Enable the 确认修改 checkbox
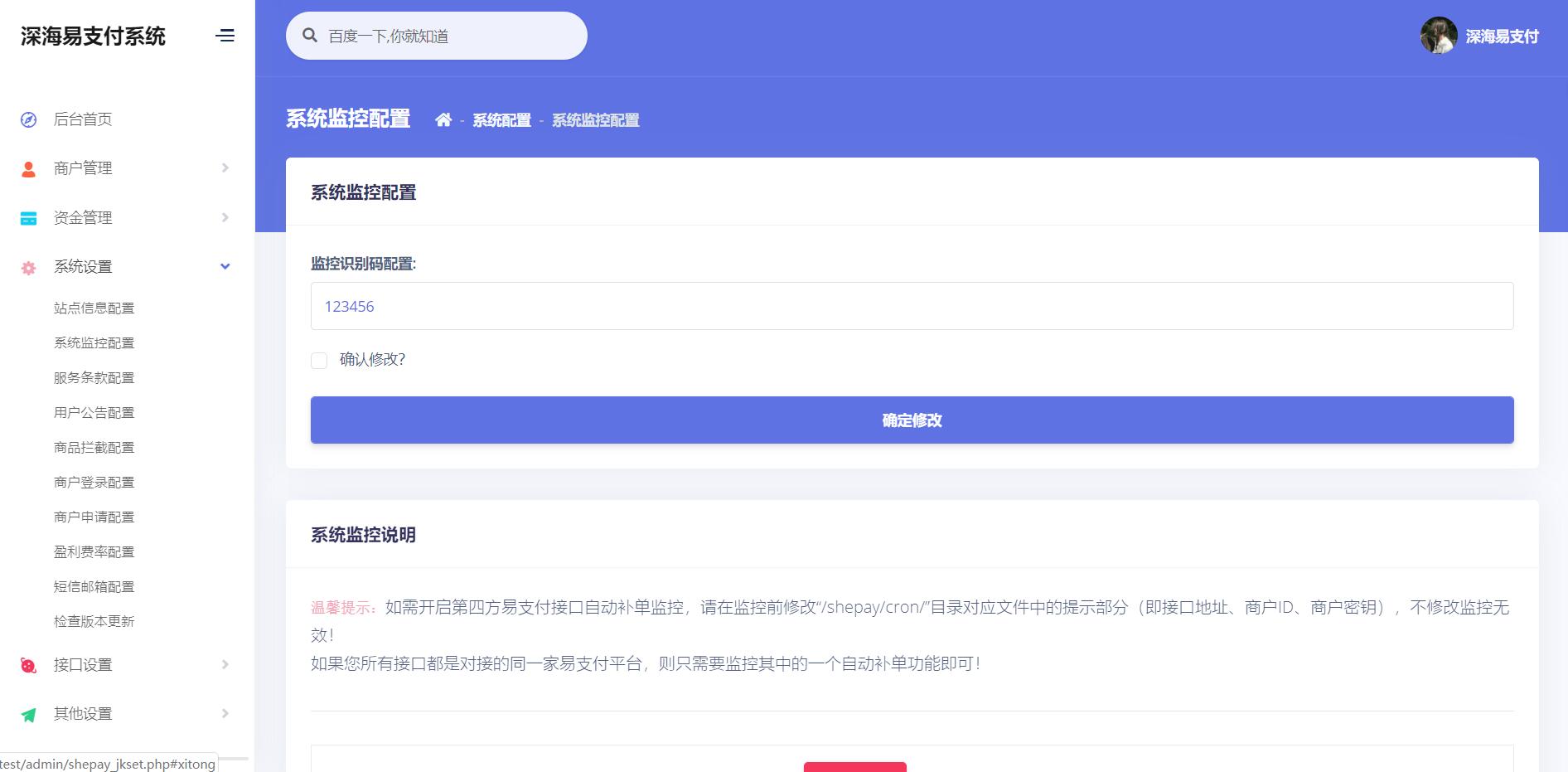This screenshot has width=1568, height=772. 319,360
